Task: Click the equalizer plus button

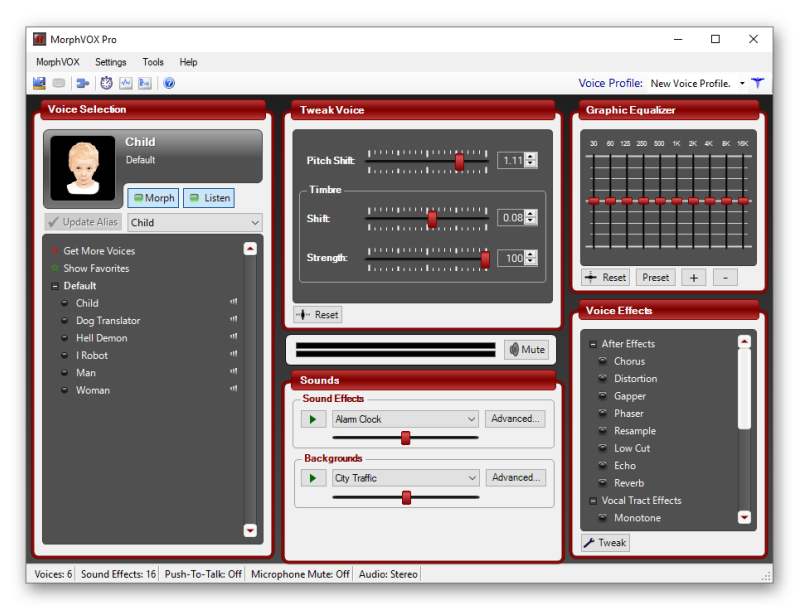Action: [x=694, y=277]
